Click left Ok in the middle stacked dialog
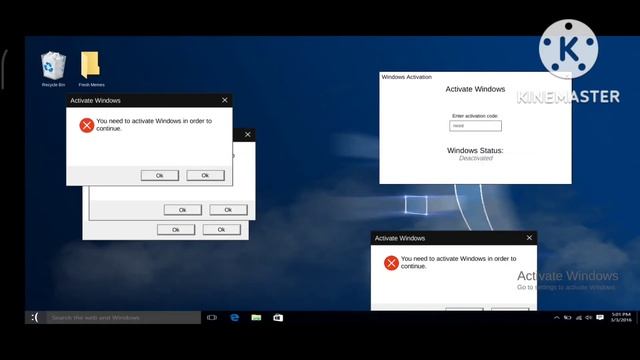This screenshot has height=360, width=640. coord(182,210)
